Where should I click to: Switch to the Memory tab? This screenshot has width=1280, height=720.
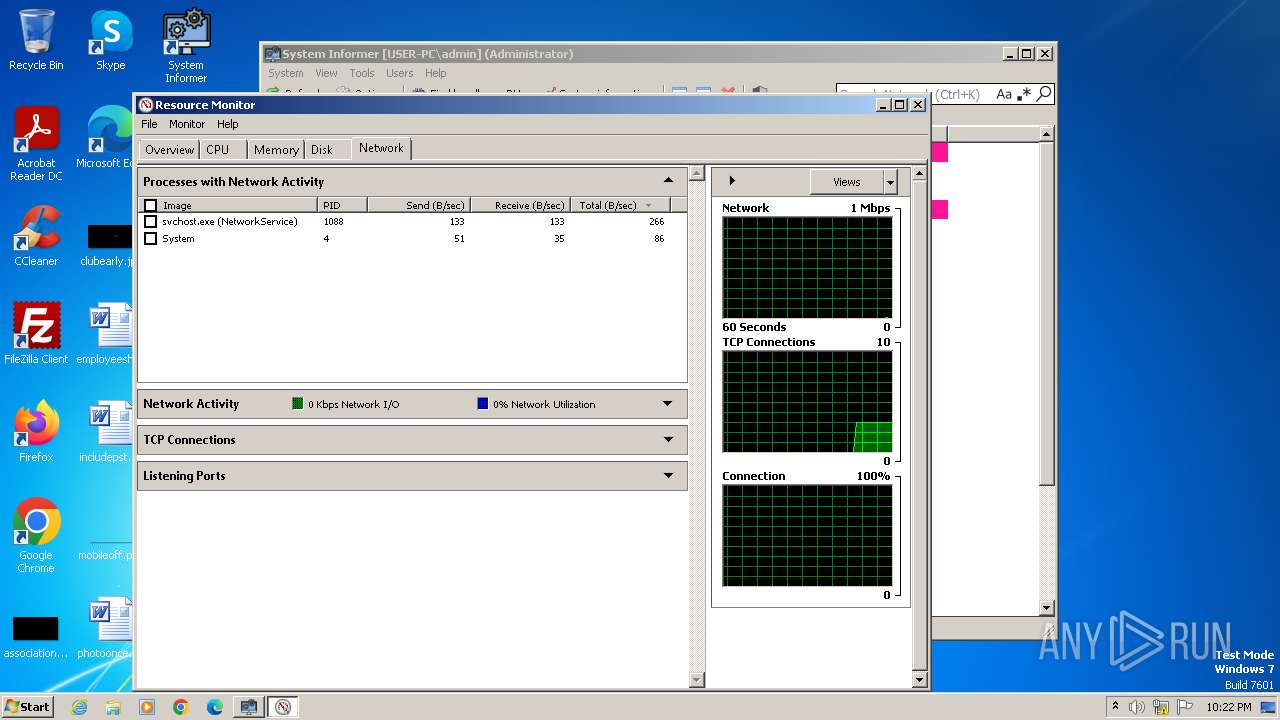pyautogui.click(x=276, y=150)
